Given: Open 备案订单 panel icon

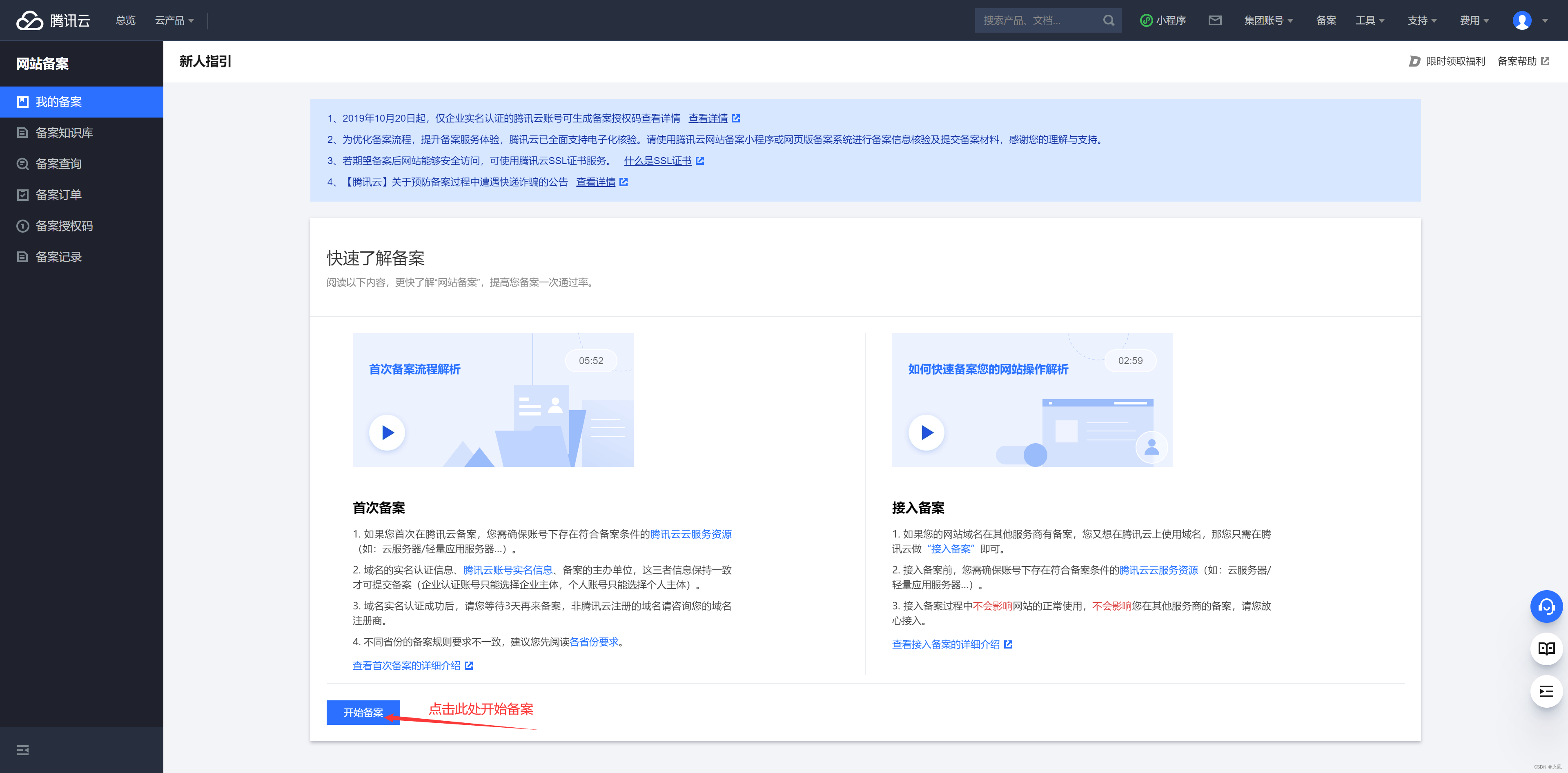Looking at the screenshot, I should click(x=22, y=195).
